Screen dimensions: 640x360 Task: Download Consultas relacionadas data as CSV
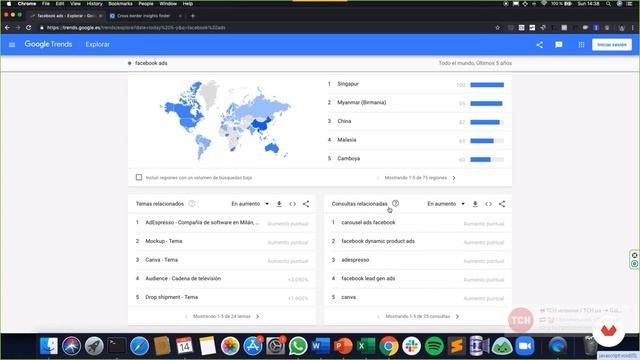point(475,204)
